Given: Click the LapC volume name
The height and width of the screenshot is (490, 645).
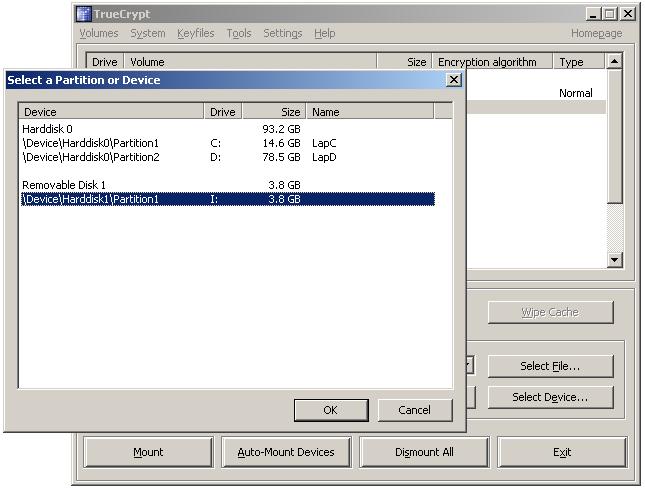Looking at the screenshot, I should pos(324,143).
